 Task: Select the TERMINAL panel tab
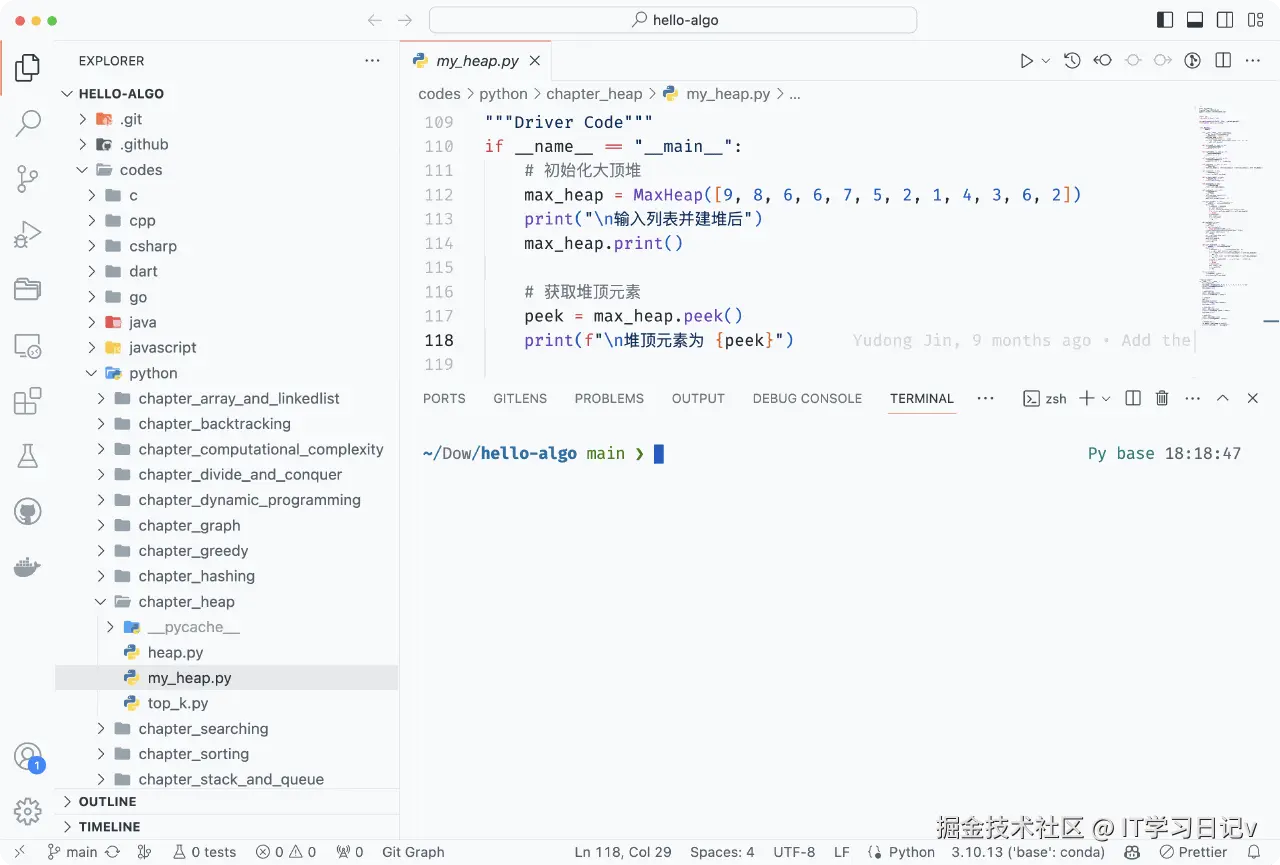pyautogui.click(x=922, y=398)
